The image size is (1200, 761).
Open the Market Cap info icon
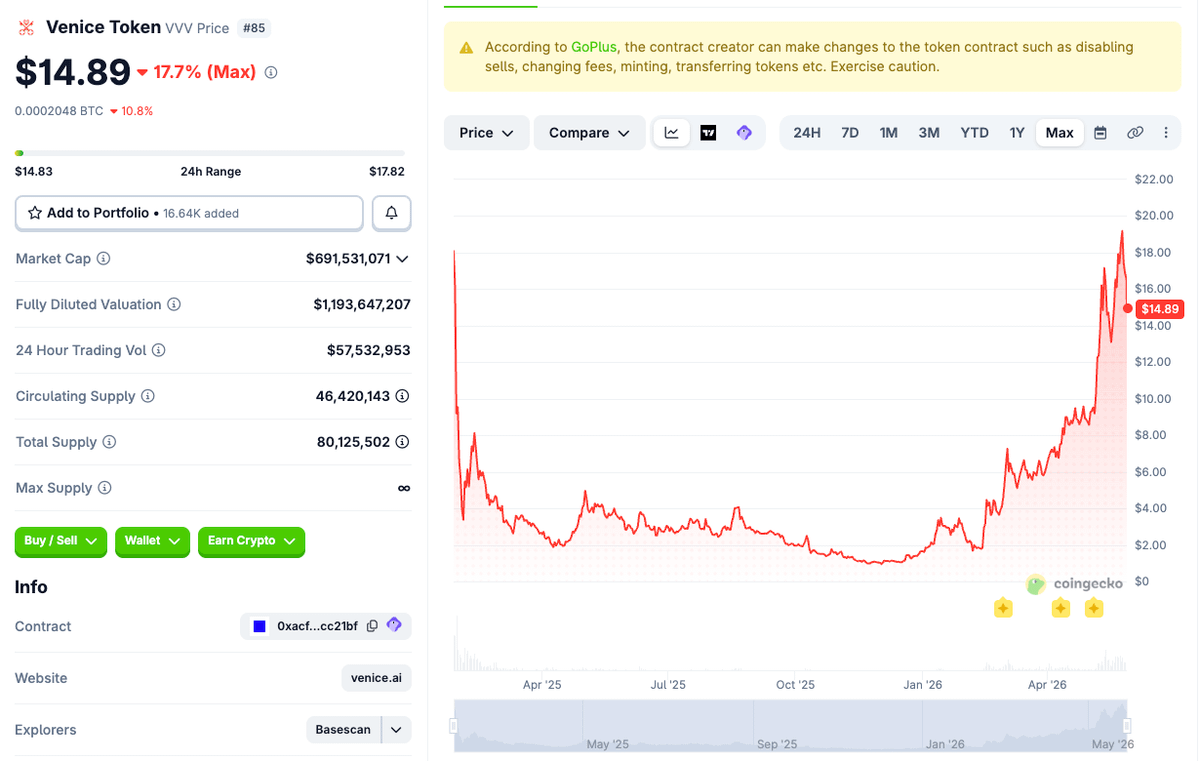[x=103, y=258]
